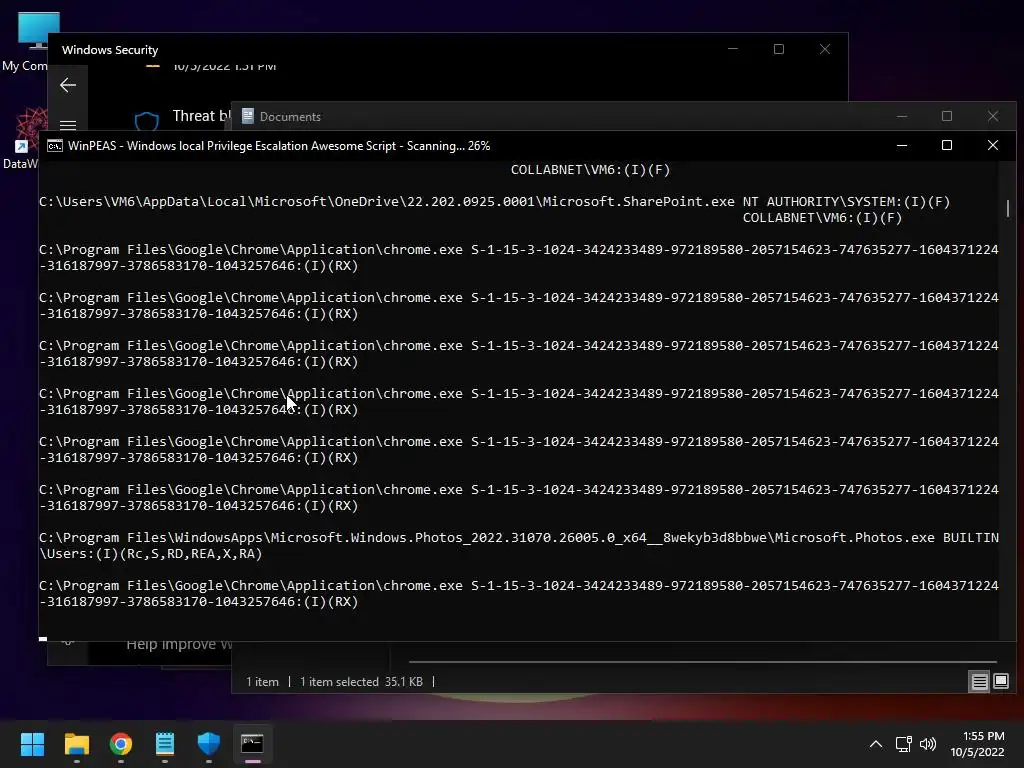
Task: Maximize the Windows Security window
Action: 778,49
